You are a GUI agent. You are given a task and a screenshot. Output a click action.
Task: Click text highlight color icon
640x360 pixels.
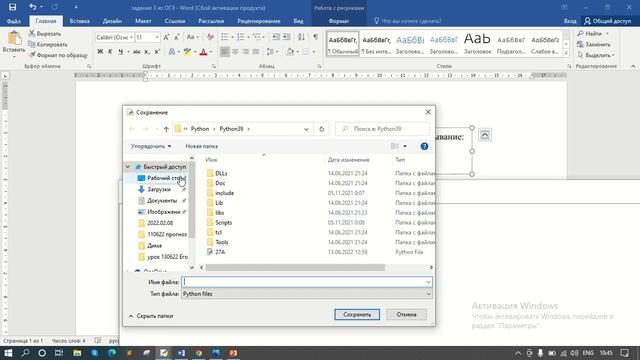click(187, 51)
